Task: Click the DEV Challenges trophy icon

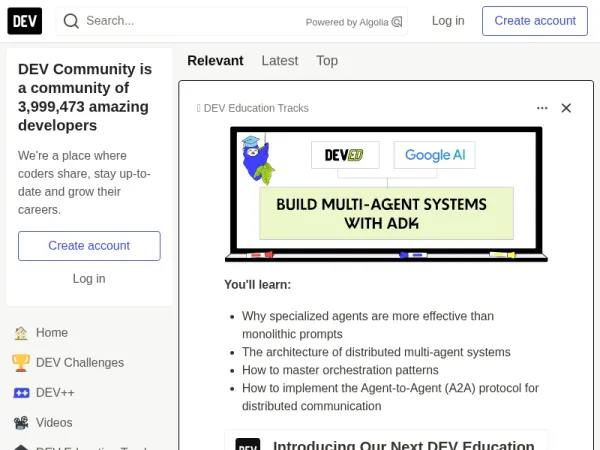Action: click(21, 363)
